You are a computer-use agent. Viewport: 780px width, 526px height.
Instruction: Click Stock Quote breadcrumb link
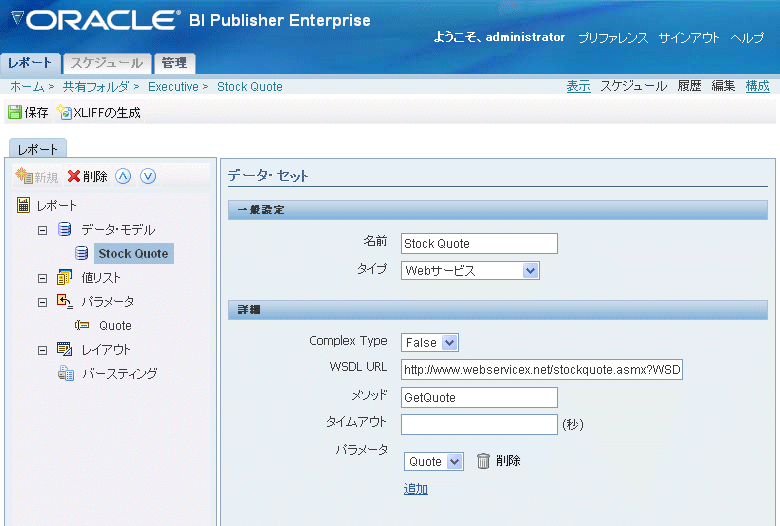click(250, 87)
